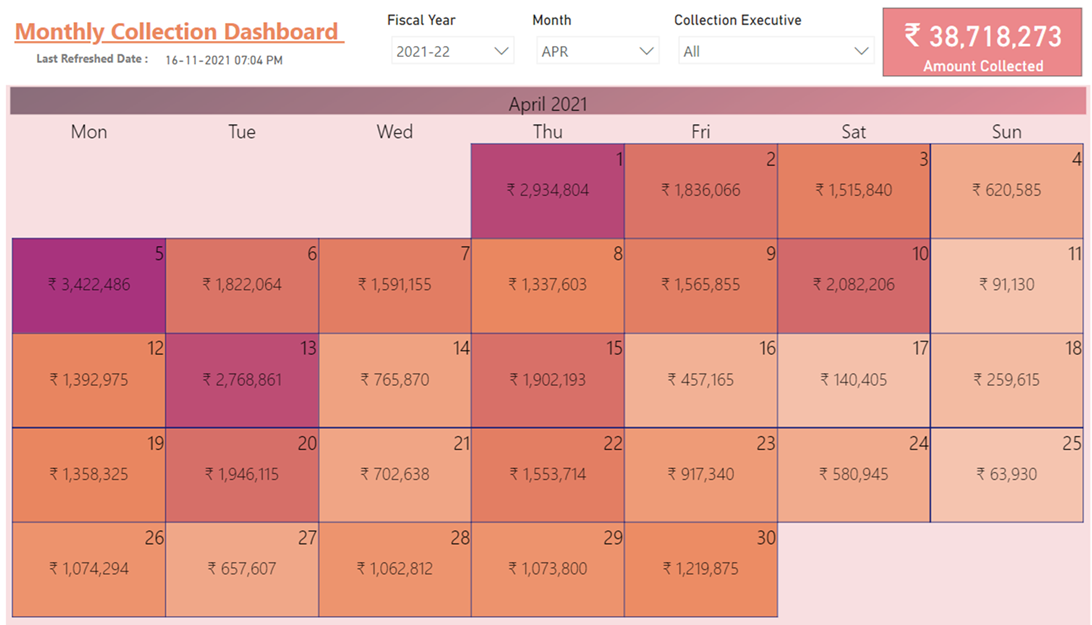Open the Fiscal Year dropdown
This screenshot has width=1092, height=625.
coord(452,51)
